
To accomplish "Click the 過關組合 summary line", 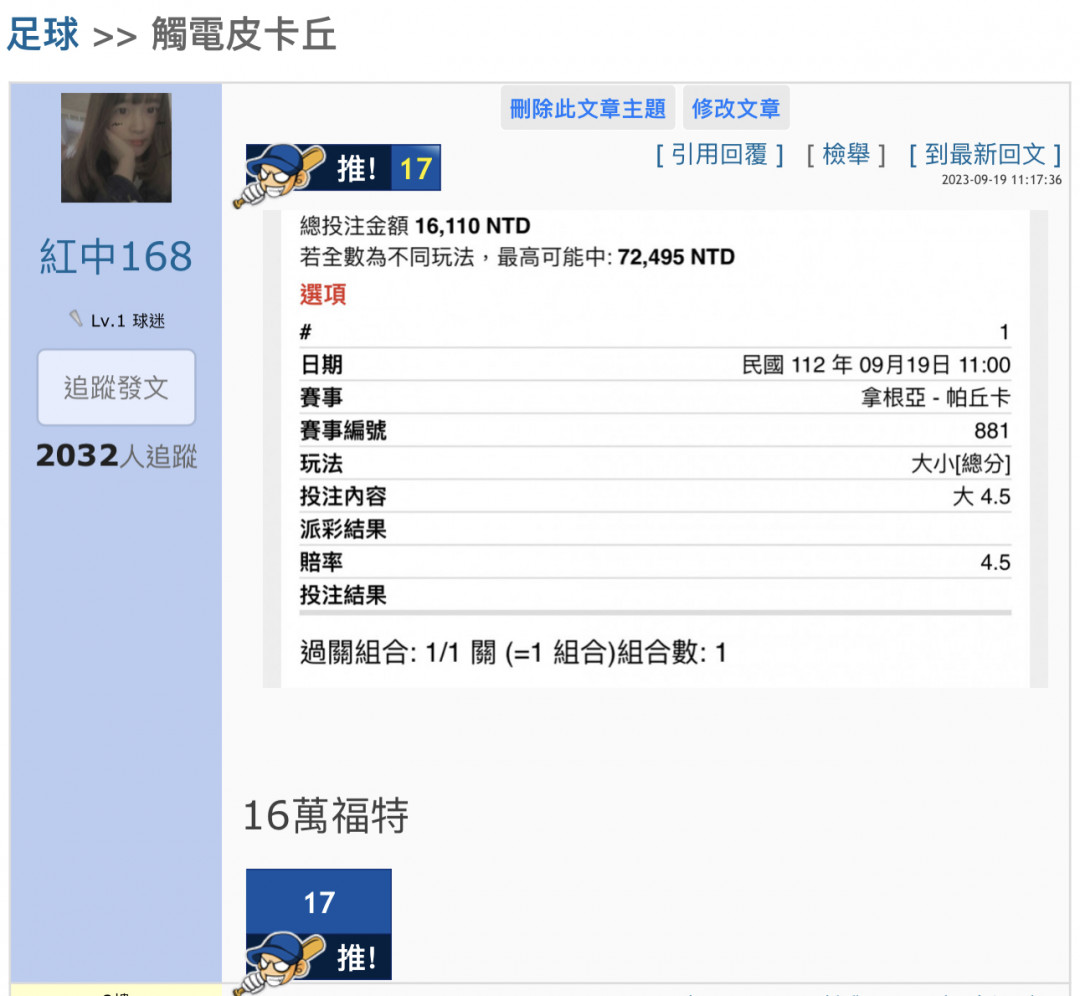I will [513, 652].
